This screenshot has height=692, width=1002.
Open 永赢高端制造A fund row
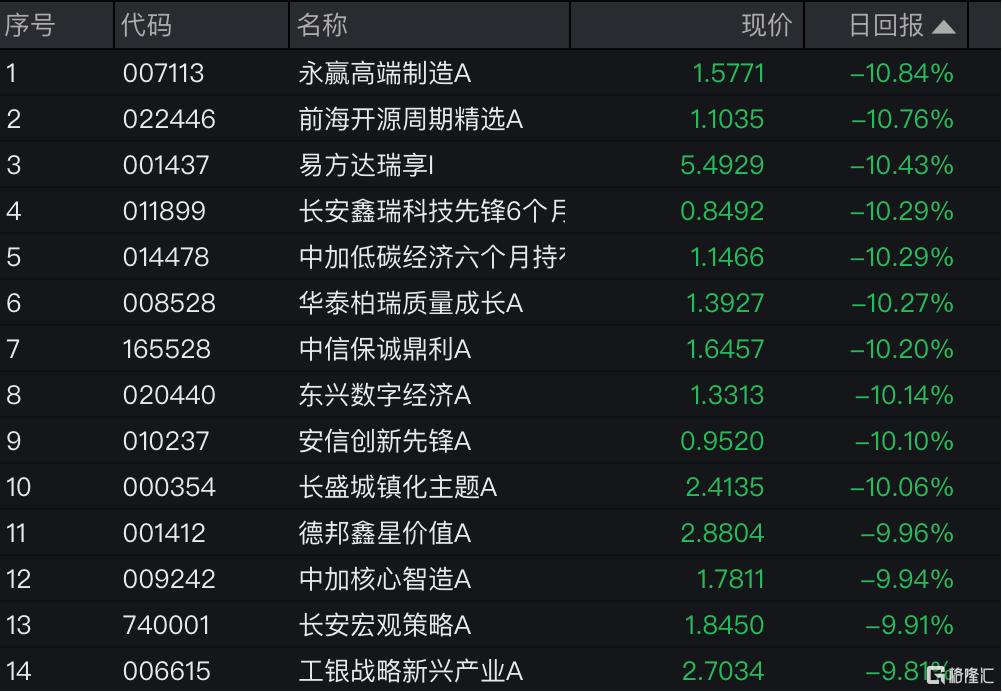tap(501, 73)
